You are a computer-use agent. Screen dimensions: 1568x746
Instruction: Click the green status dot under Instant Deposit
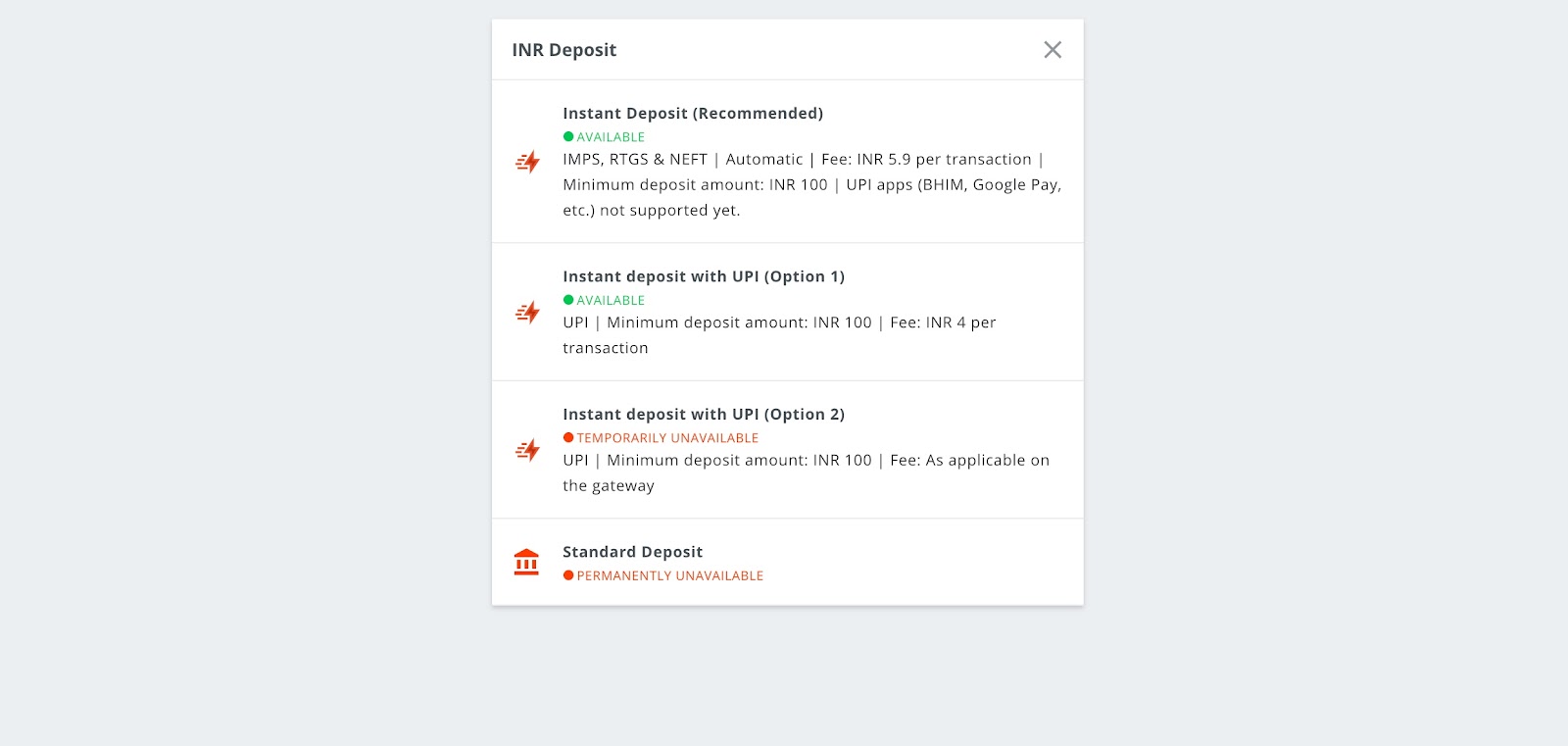pos(569,136)
